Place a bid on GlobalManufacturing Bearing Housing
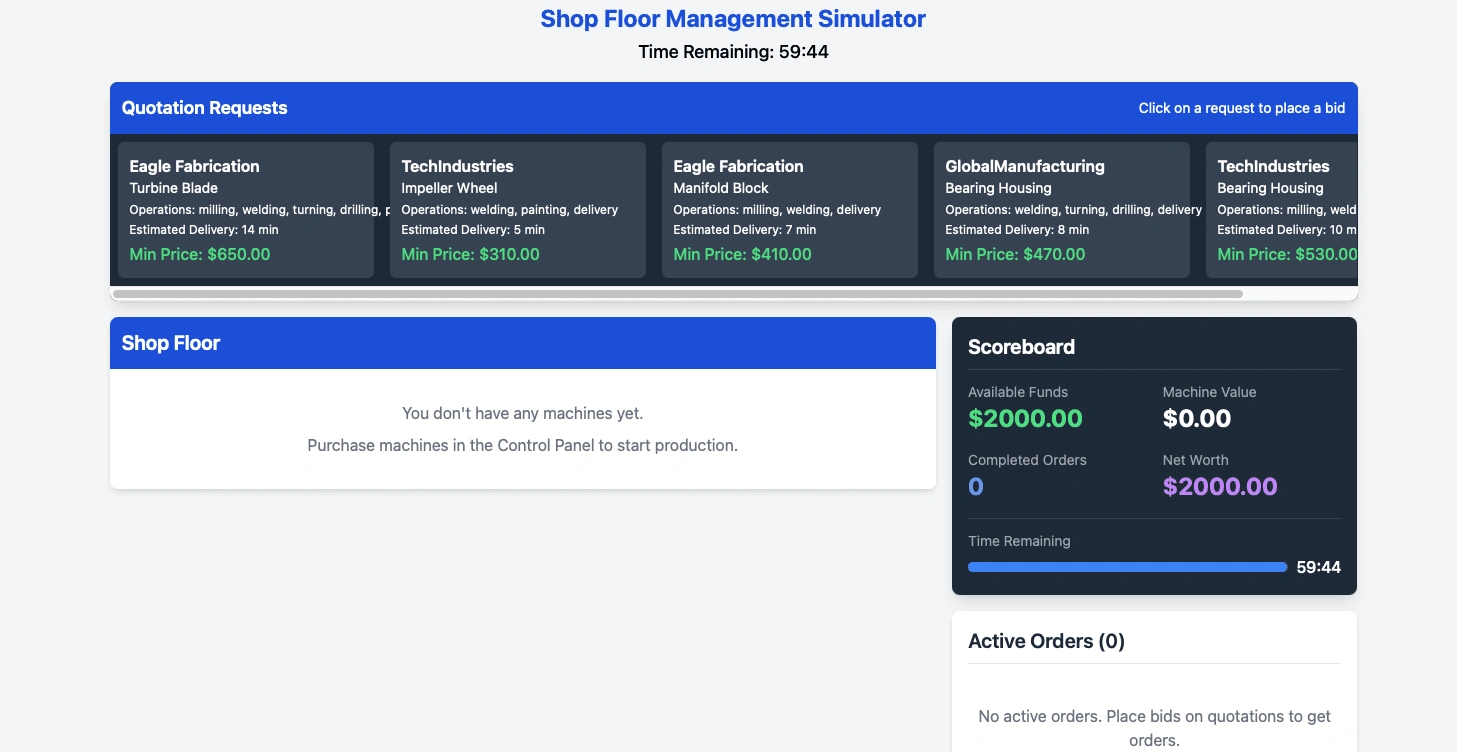 click(1061, 209)
